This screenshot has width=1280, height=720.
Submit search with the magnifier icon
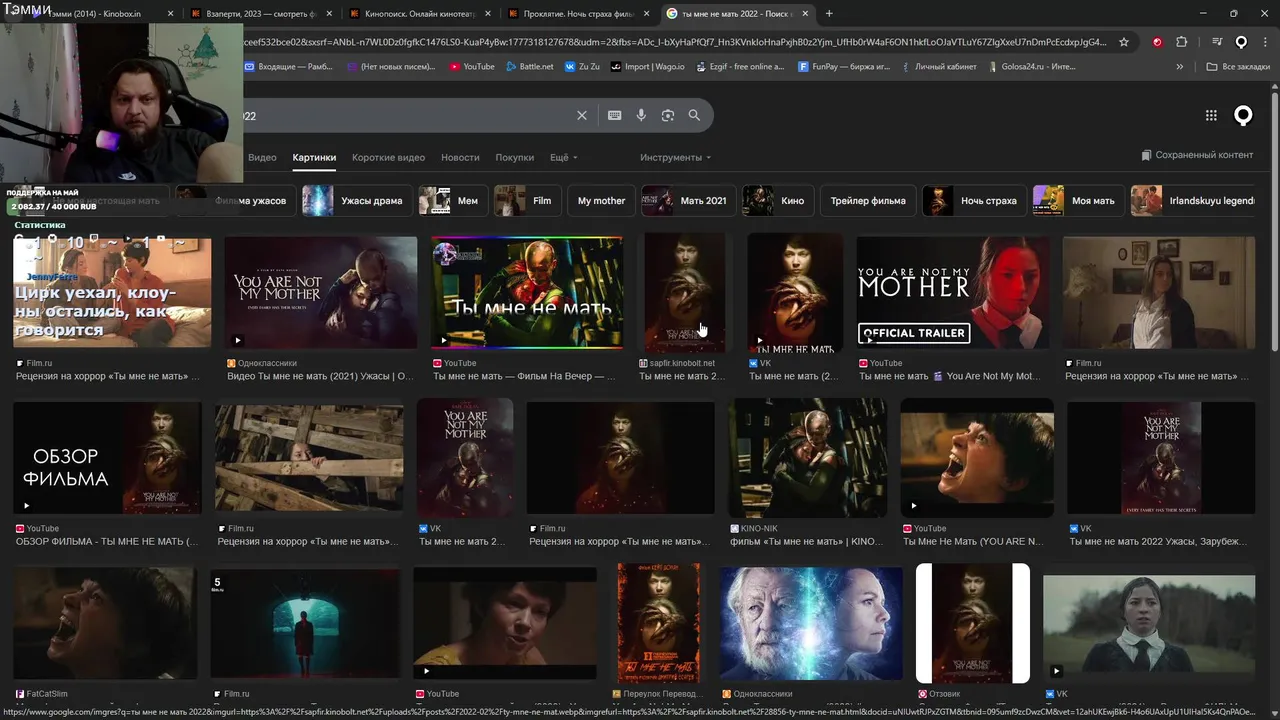tap(694, 115)
